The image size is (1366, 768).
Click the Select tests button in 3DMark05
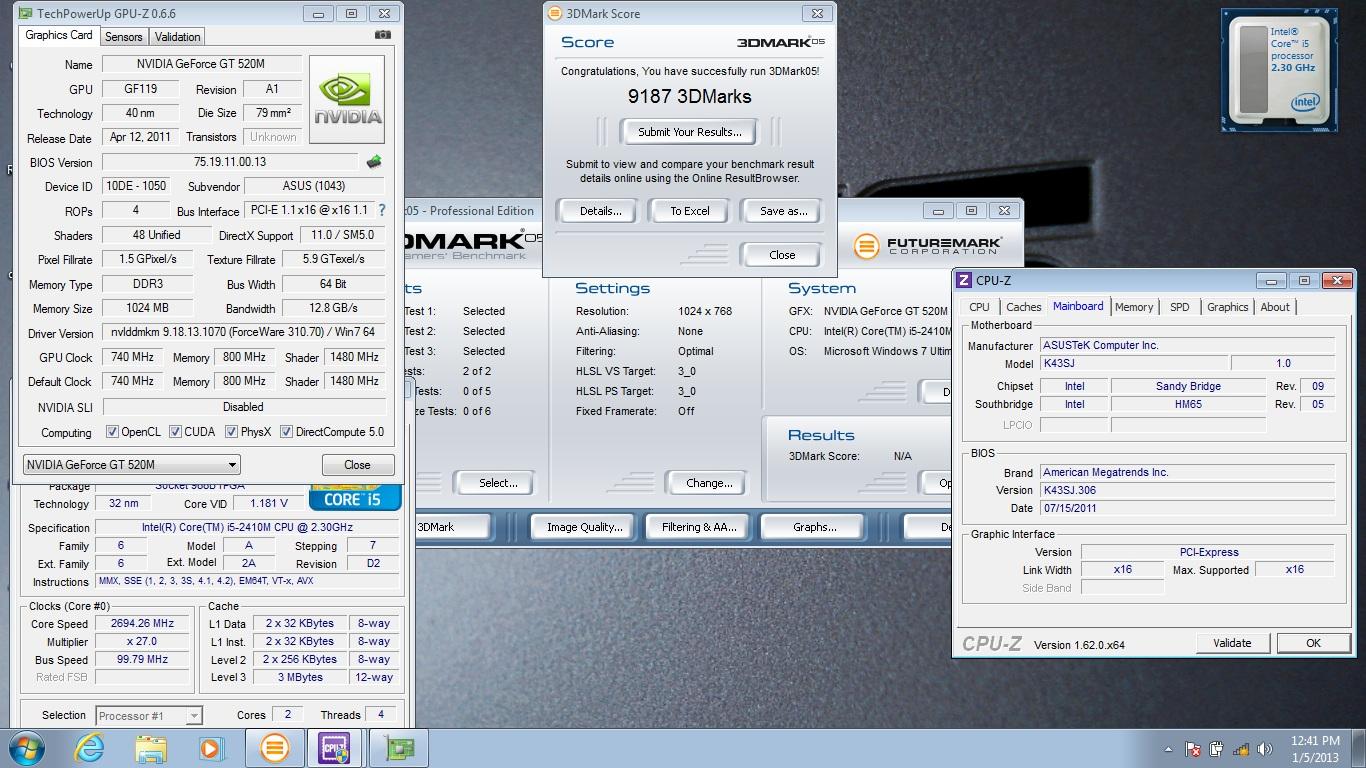497,483
